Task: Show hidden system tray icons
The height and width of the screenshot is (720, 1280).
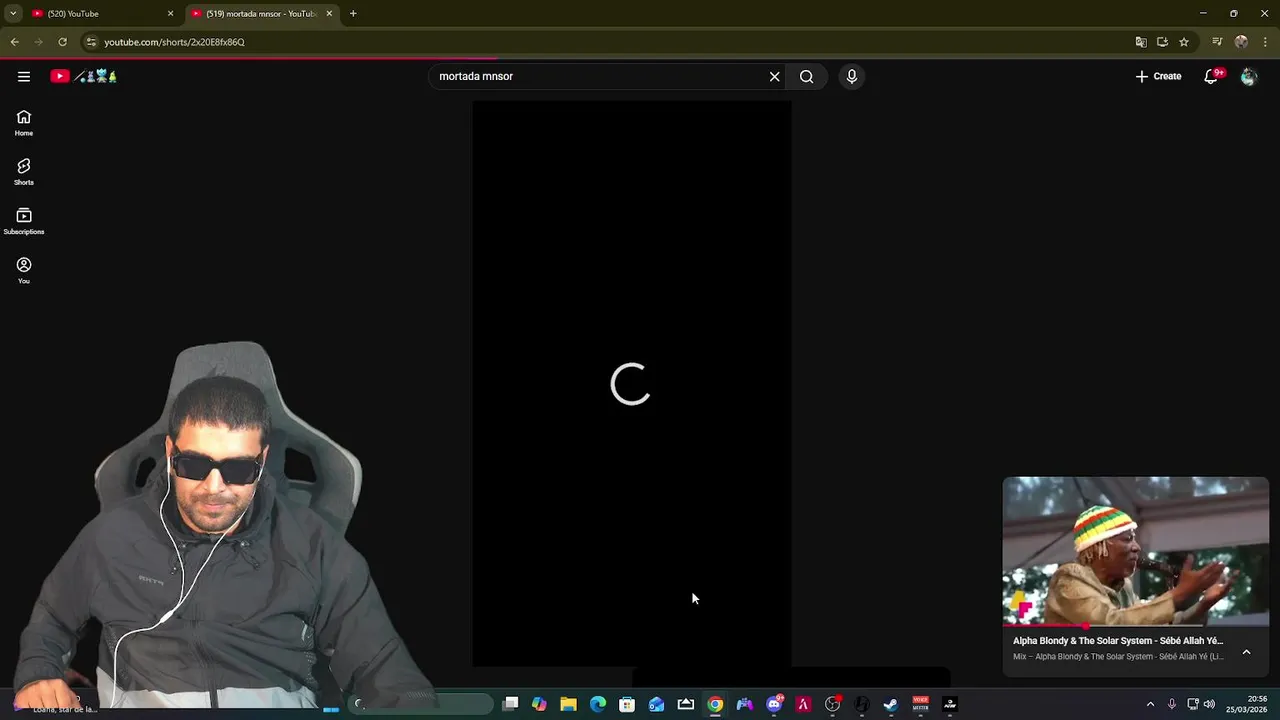Action: (1150, 704)
